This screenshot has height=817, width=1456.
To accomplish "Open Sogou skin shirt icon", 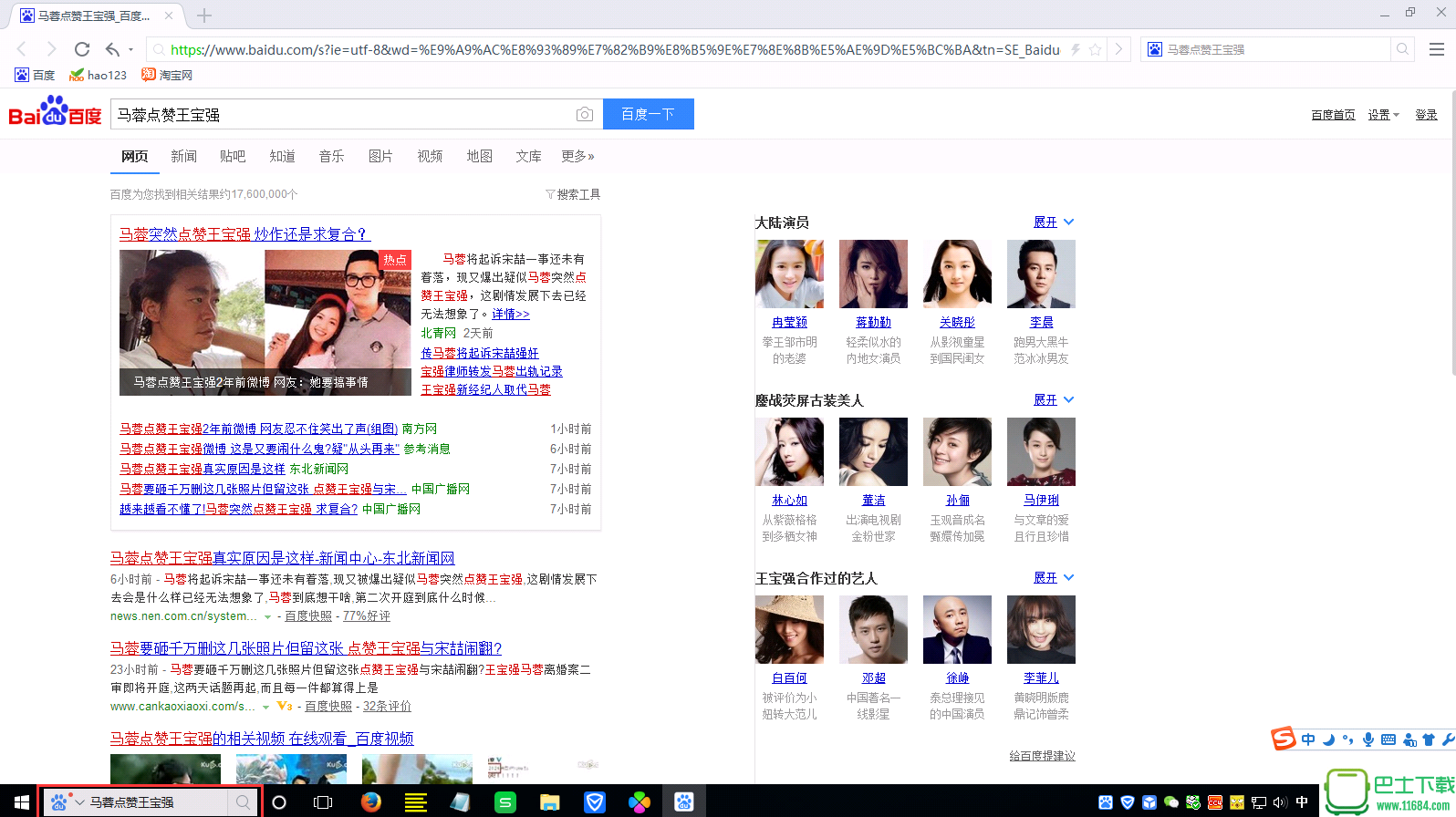I will coord(1429,739).
